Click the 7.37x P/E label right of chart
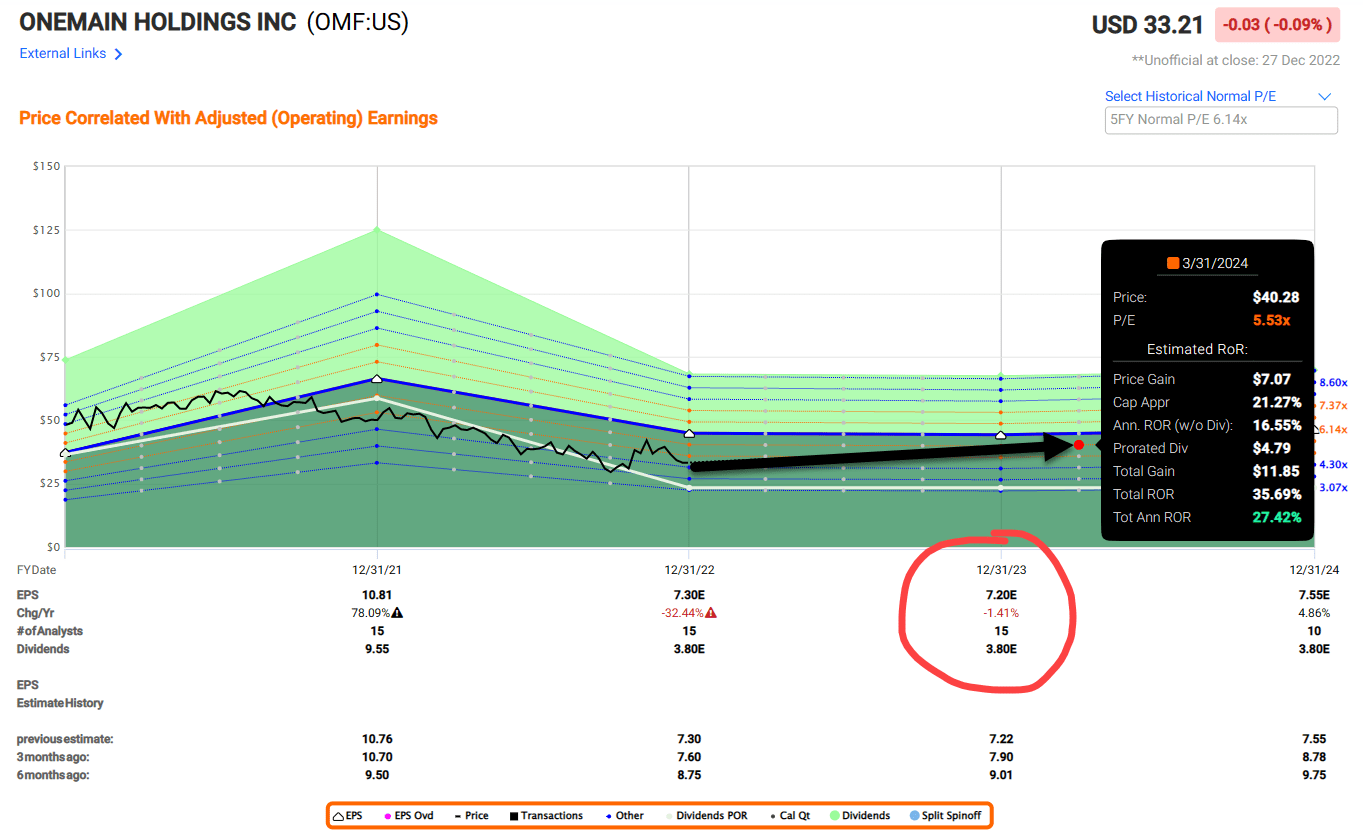1363x840 pixels. coord(1333,405)
